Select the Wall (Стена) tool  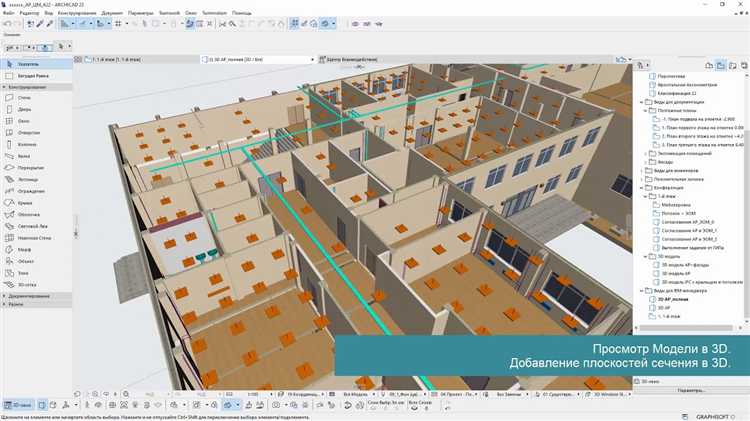(36, 97)
